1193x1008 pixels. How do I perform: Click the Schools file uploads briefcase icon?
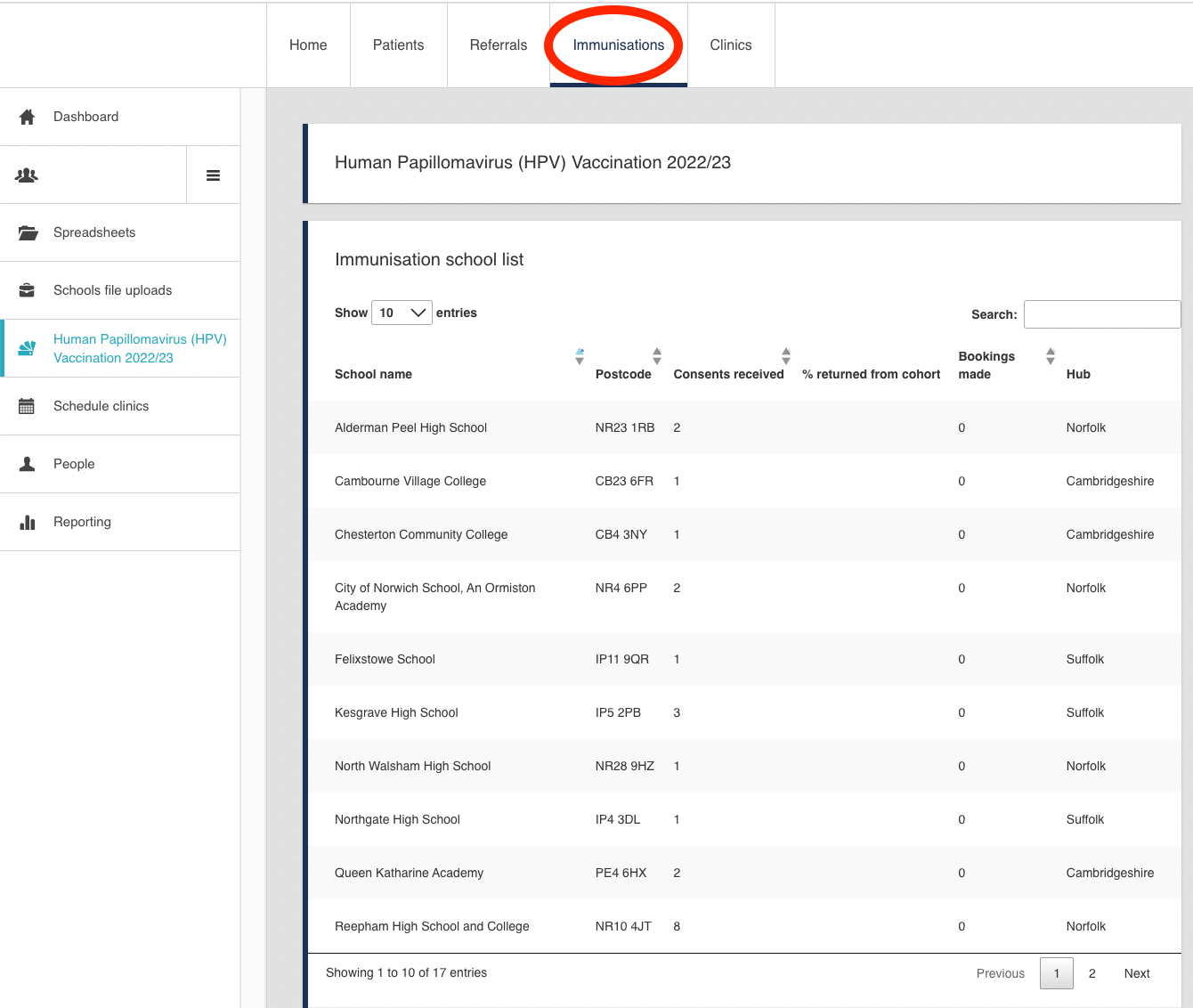pos(27,290)
